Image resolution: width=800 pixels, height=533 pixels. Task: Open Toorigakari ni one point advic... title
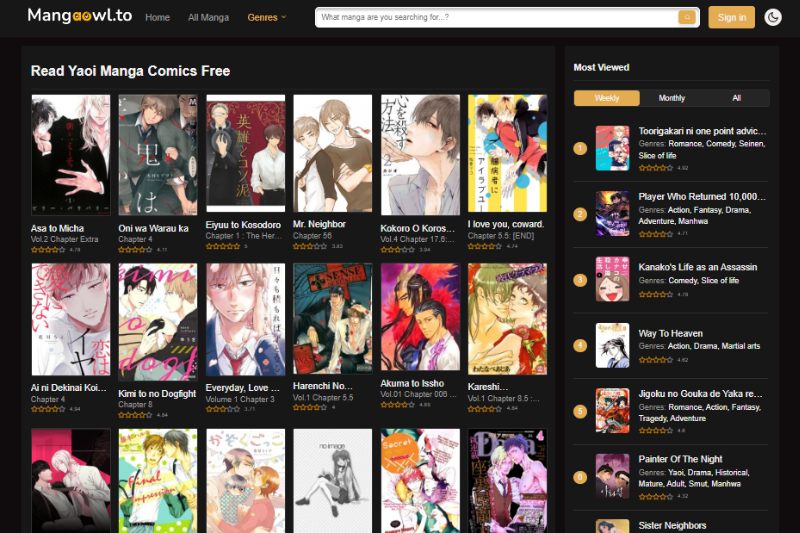click(x=702, y=131)
